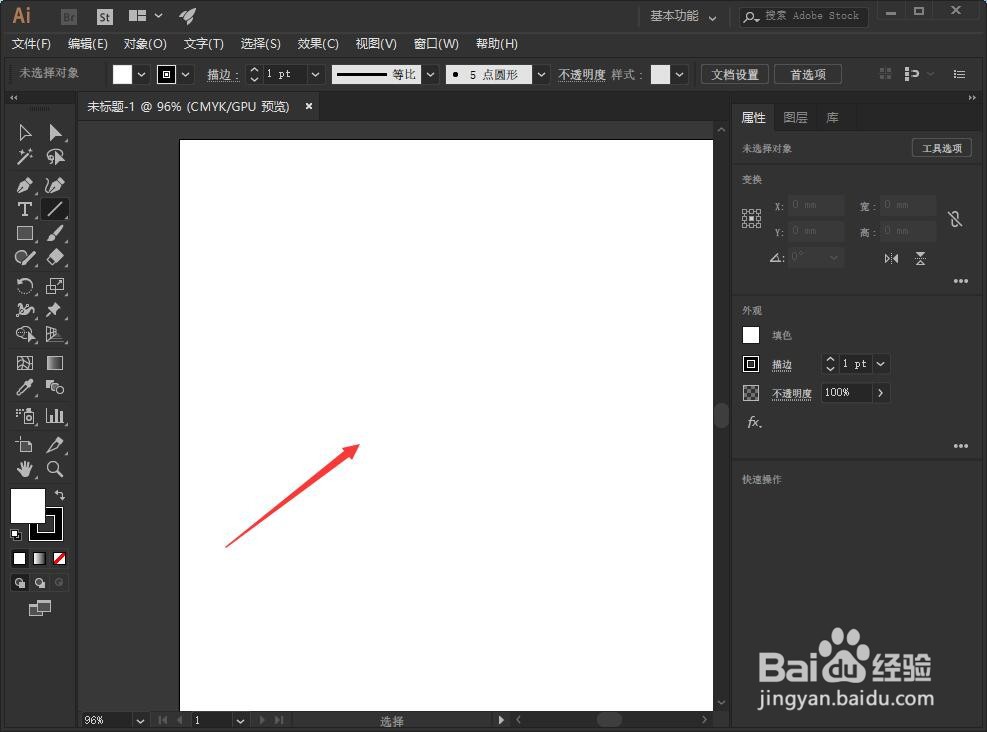Select the Lasso tool
Viewport: 987px width, 732px height.
pos(55,157)
